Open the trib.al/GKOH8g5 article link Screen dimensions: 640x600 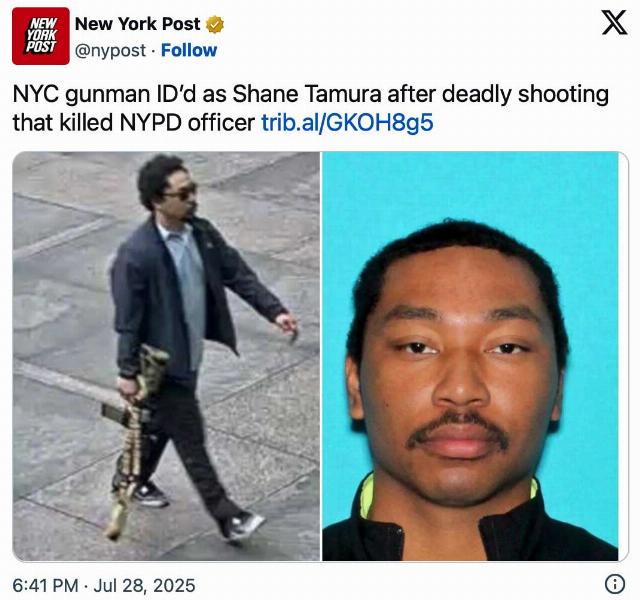coord(347,122)
